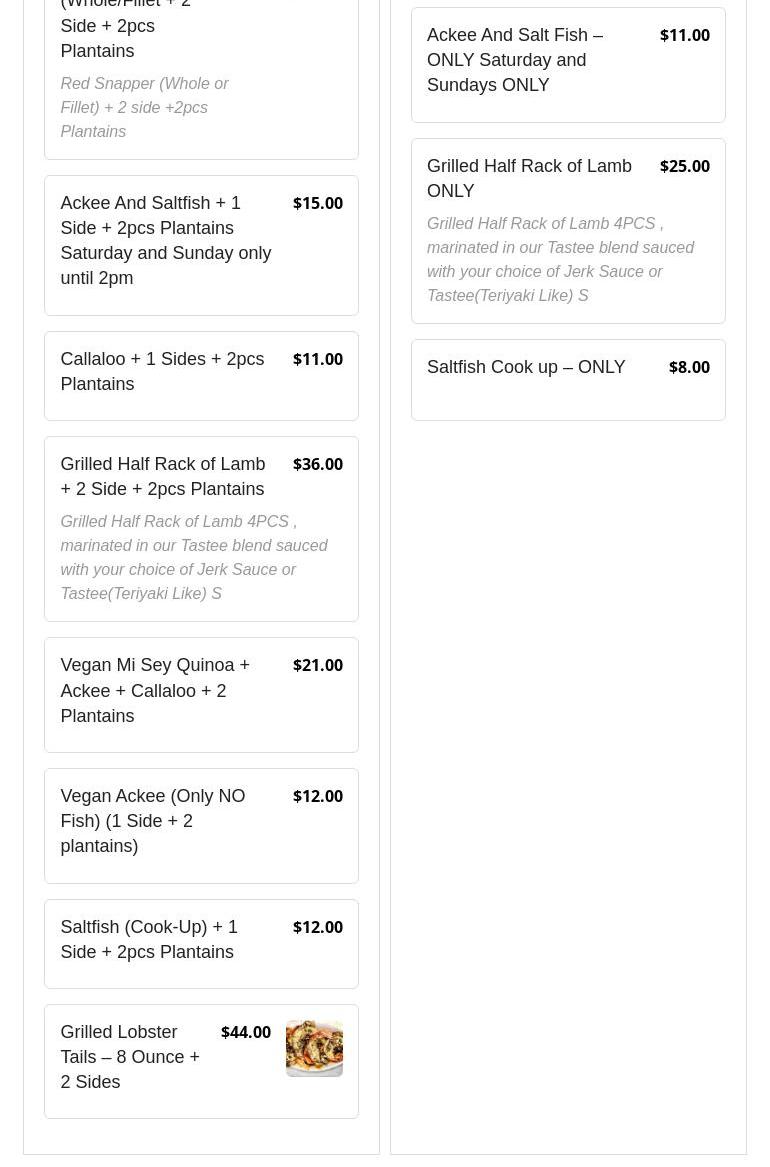
Task: Select Ackee And Saltfish + 1 Side item
Action: click(201, 246)
